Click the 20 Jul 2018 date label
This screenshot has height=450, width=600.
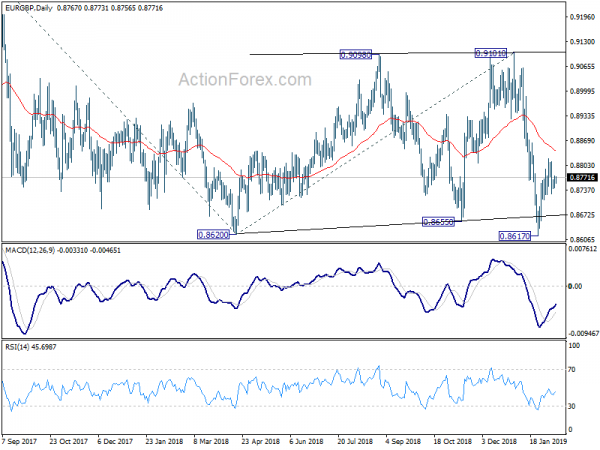(355, 441)
